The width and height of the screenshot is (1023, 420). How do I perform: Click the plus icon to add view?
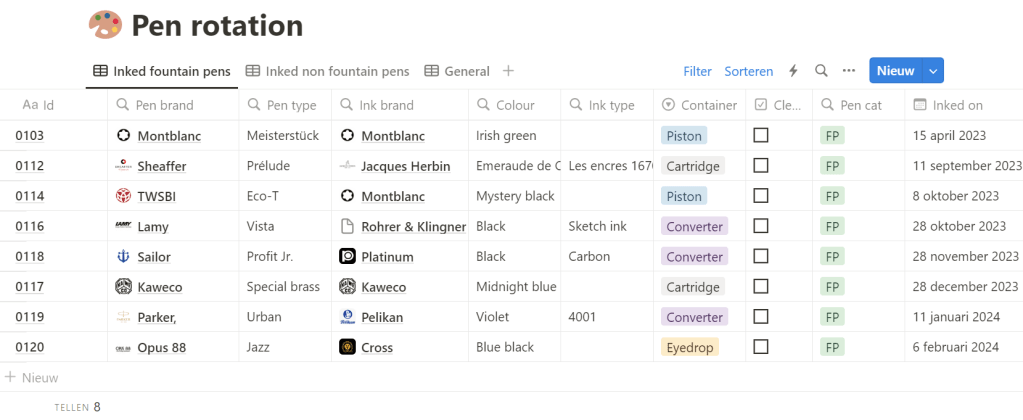[508, 71]
